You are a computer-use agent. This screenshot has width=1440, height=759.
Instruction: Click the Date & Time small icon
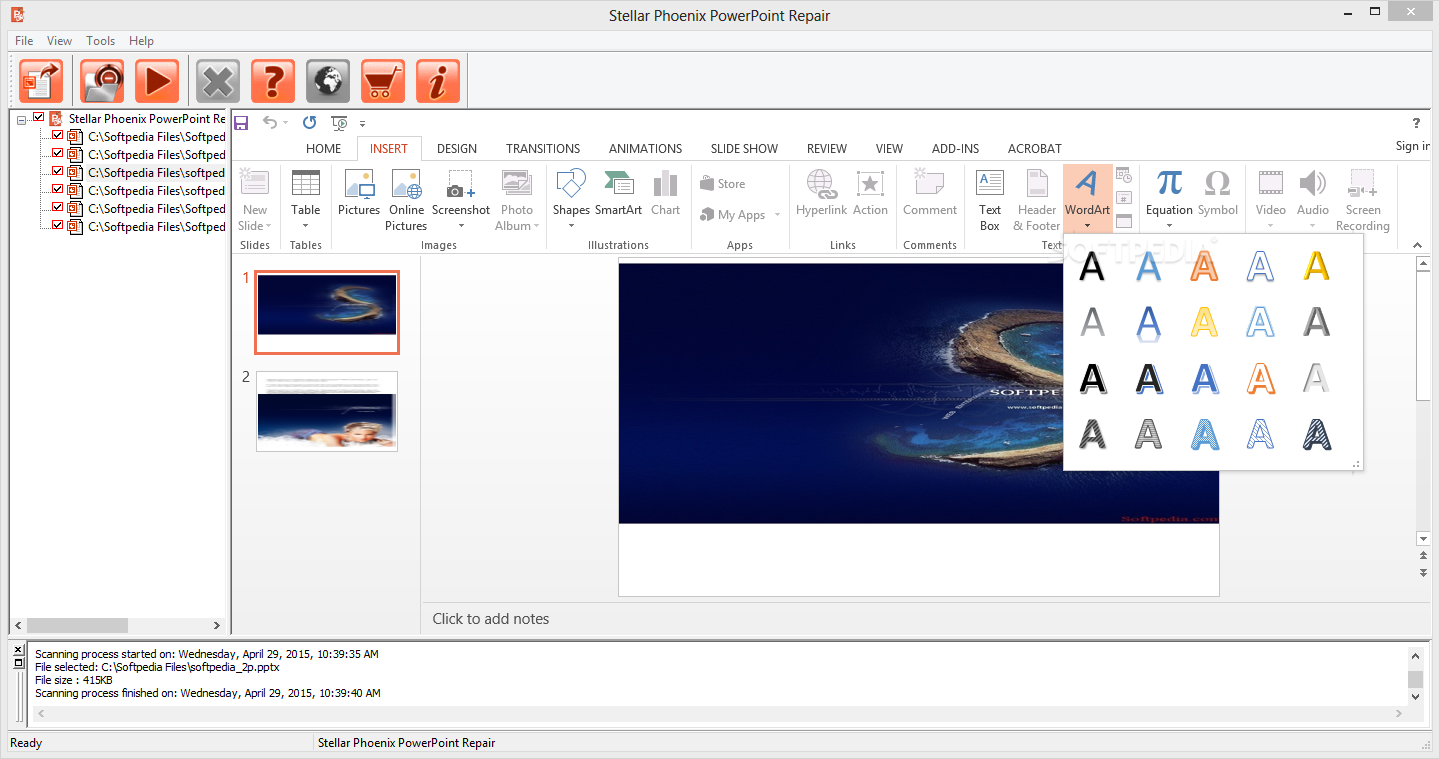tap(1124, 175)
